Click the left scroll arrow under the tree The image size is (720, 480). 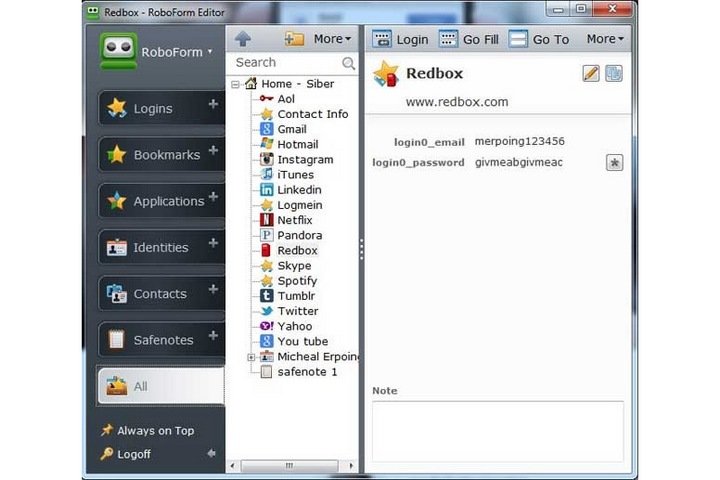pos(232,466)
